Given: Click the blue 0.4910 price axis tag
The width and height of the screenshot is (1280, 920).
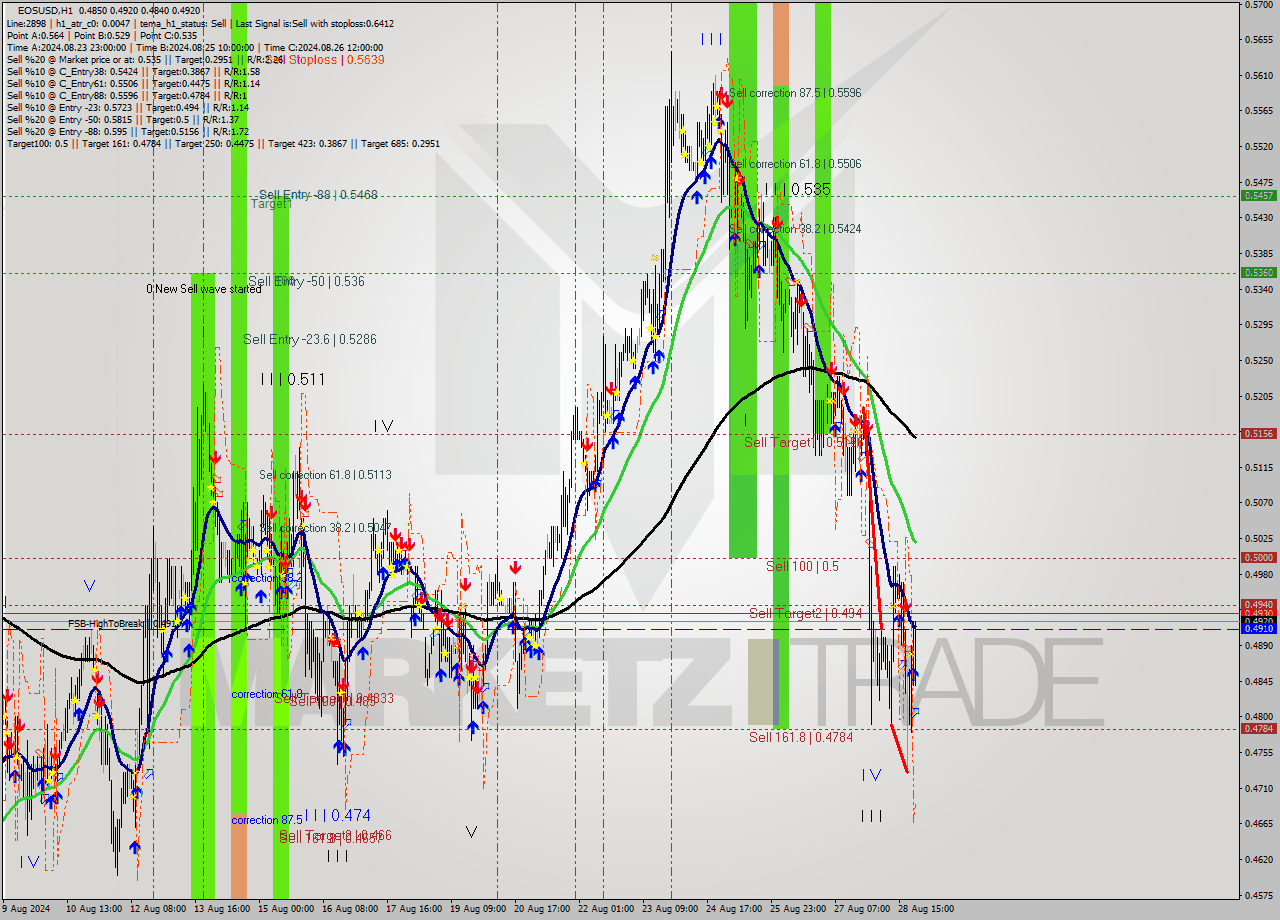Looking at the screenshot, I should 1258,629.
